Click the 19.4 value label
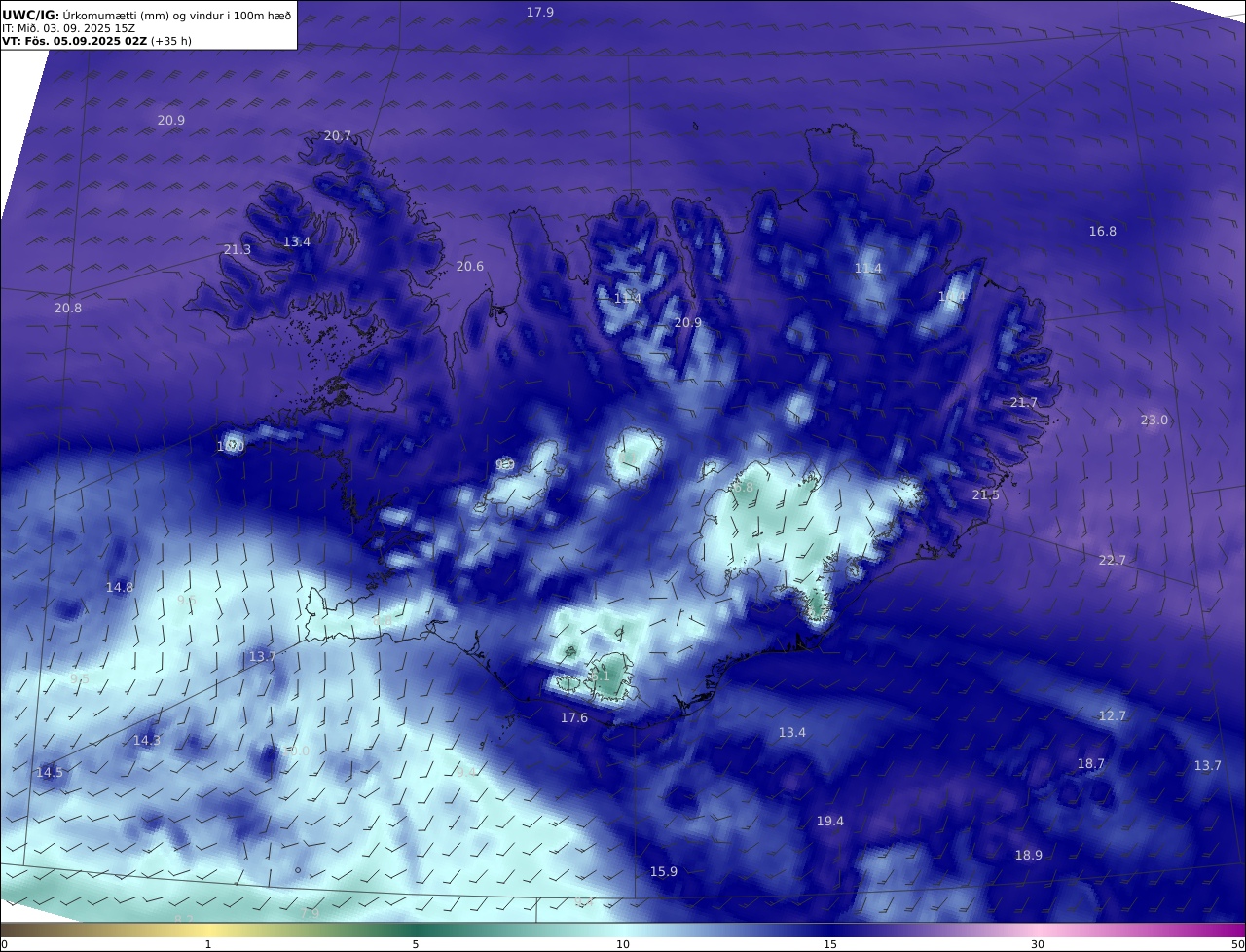Viewport: 1246px width, 952px height. [x=830, y=822]
